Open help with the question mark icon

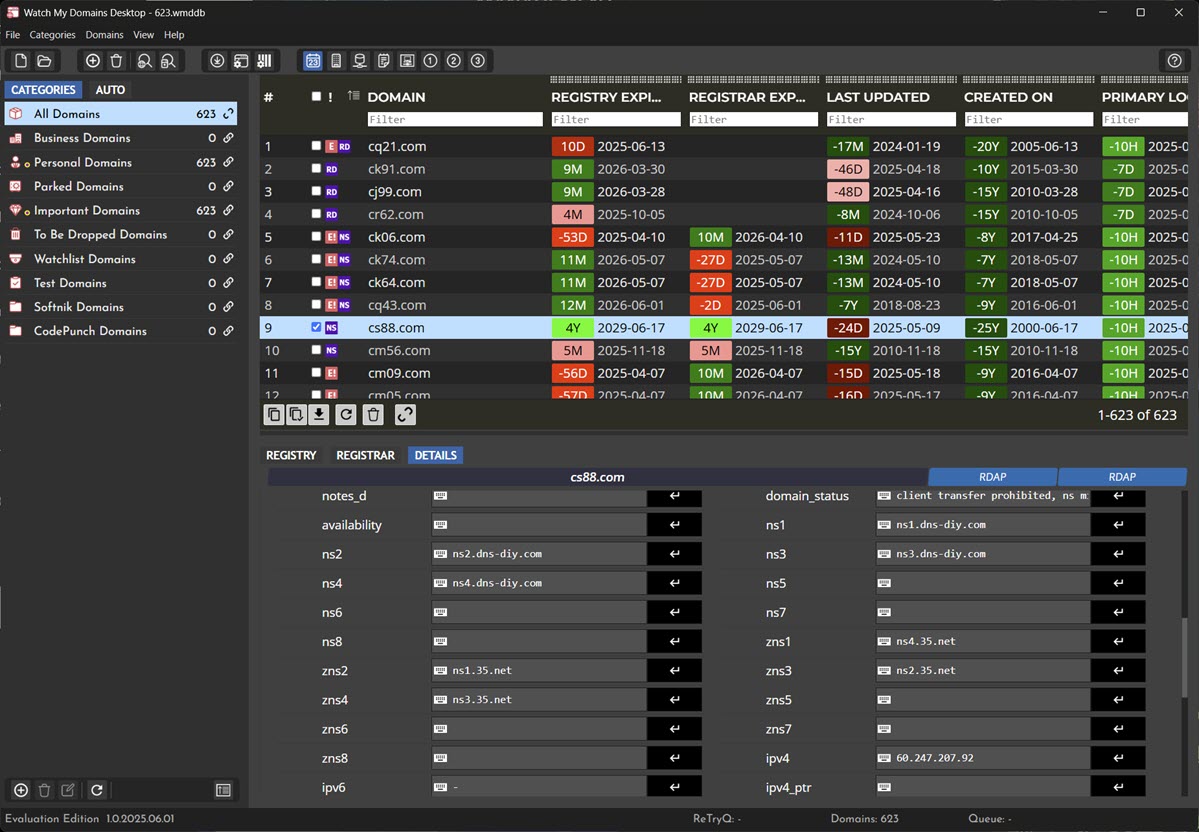[1175, 60]
